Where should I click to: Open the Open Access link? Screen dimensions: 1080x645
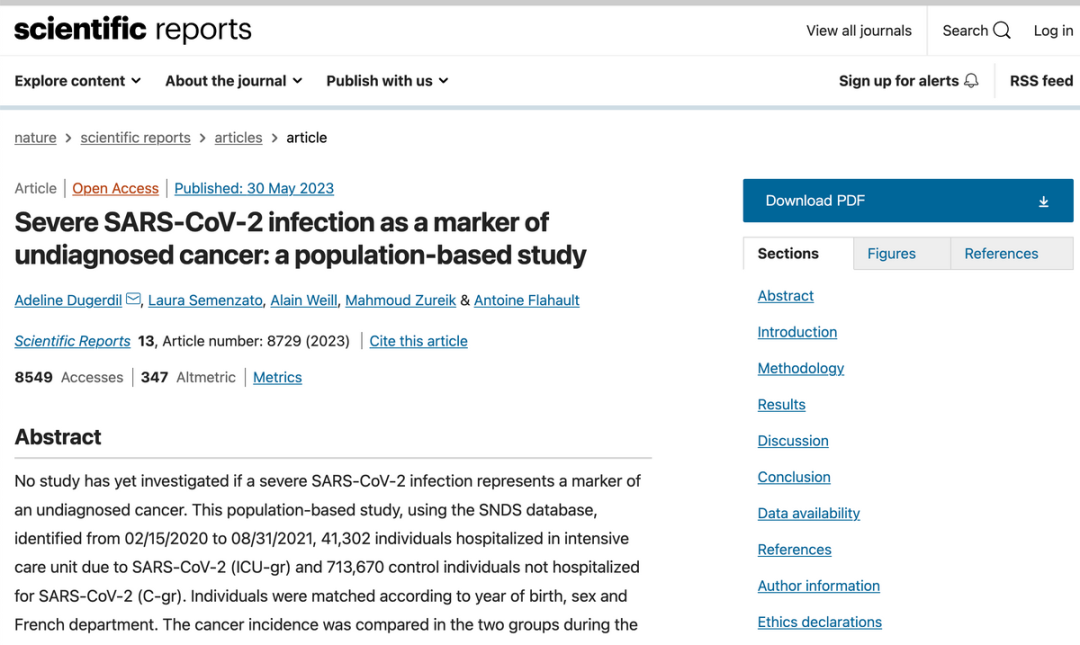(x=115, y=188)
